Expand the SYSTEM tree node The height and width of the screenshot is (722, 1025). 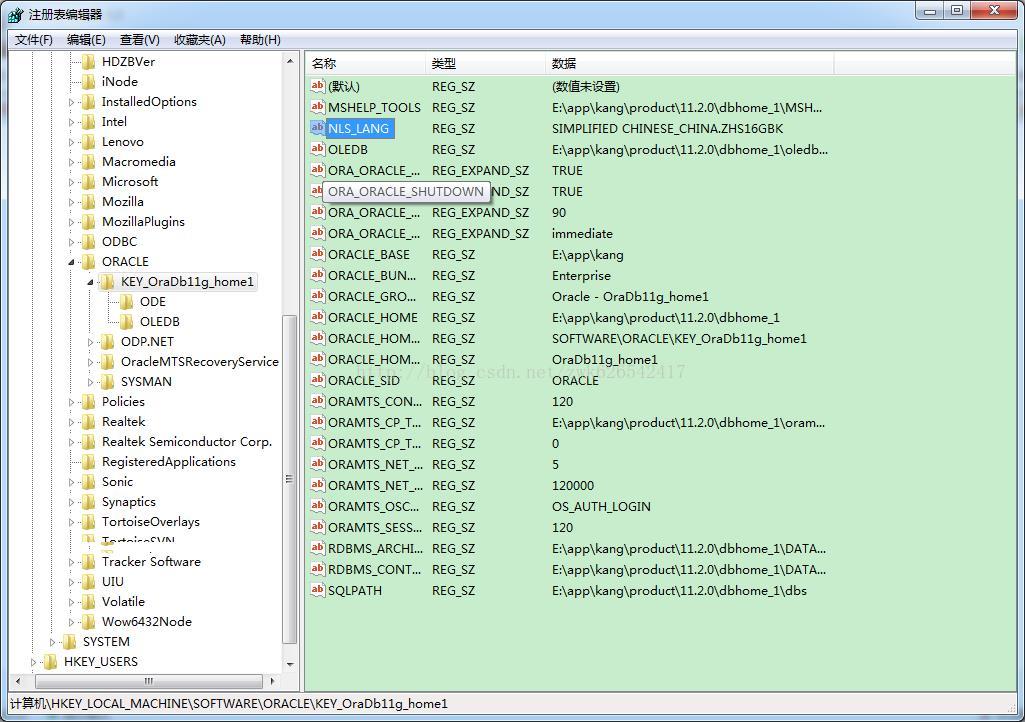(52, 642)
